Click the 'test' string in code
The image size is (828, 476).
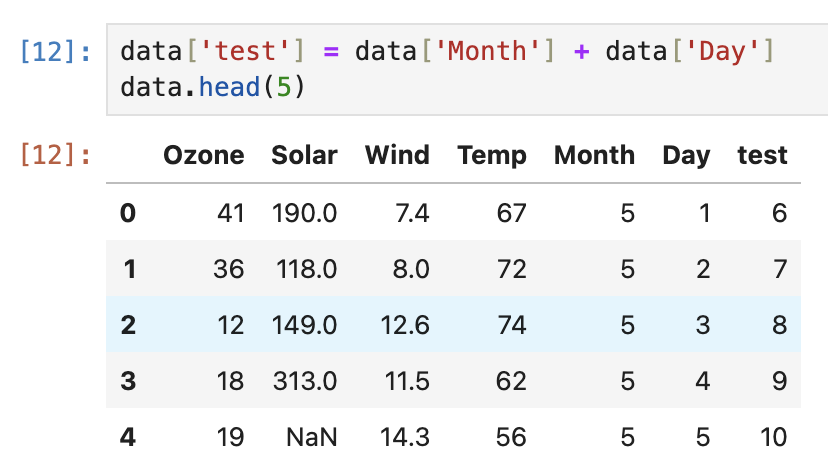(x=245, y=52)
